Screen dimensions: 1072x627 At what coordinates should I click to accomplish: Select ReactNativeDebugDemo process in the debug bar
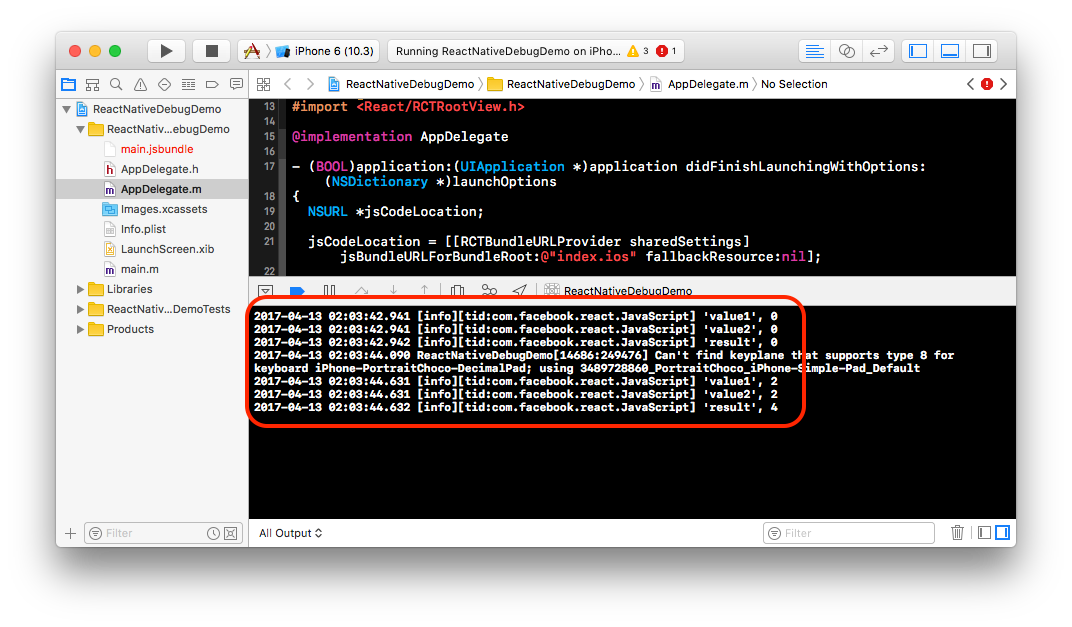(619, 291)
